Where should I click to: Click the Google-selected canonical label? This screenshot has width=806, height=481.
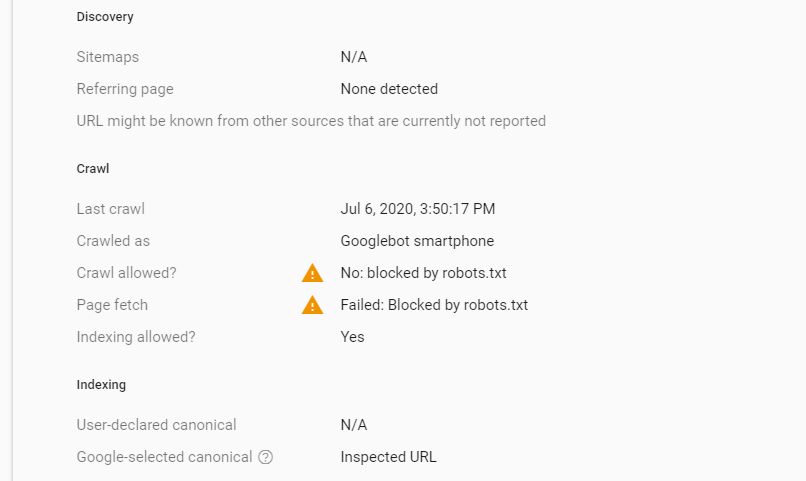164,457
